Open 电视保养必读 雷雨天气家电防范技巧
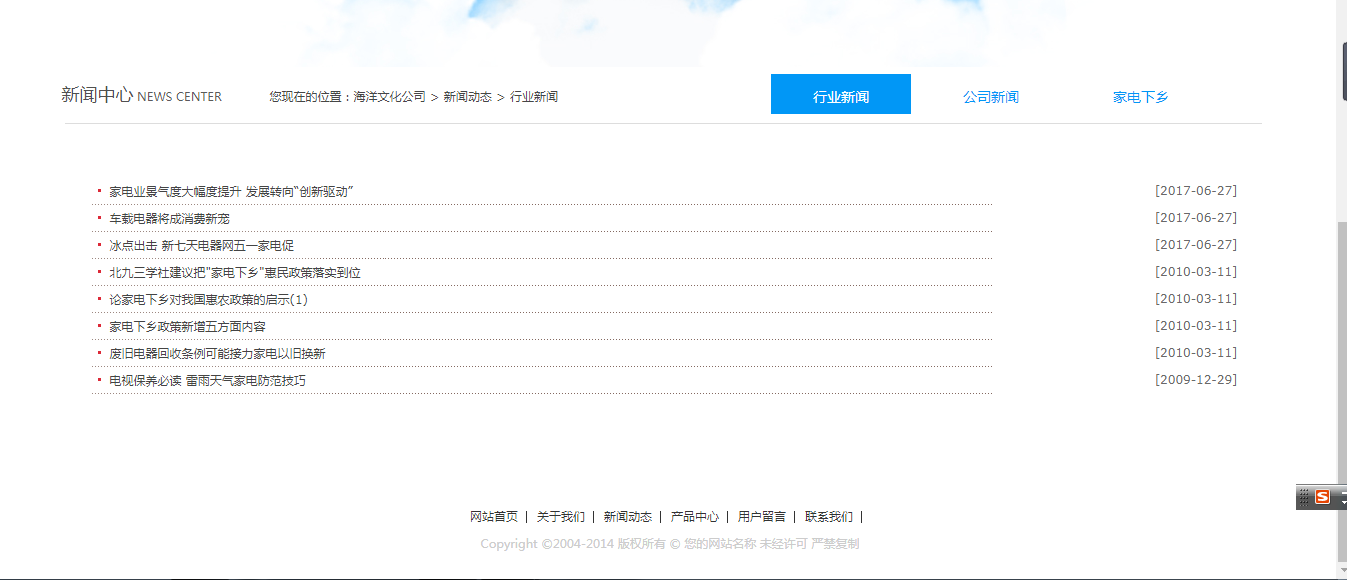Viewport: 1347px width, 580px height. [207, 381]
